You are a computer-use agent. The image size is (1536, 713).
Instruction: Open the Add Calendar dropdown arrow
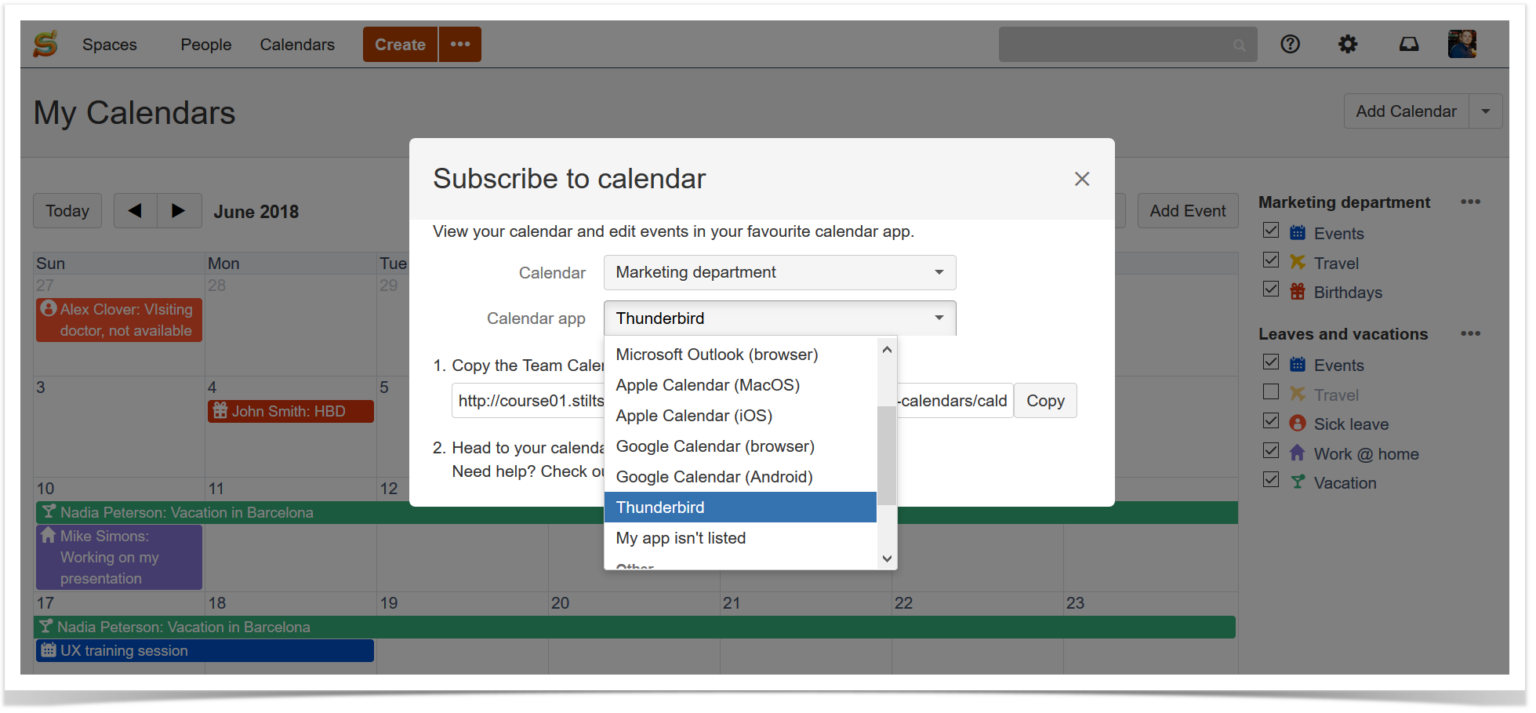coord(1486,111)
